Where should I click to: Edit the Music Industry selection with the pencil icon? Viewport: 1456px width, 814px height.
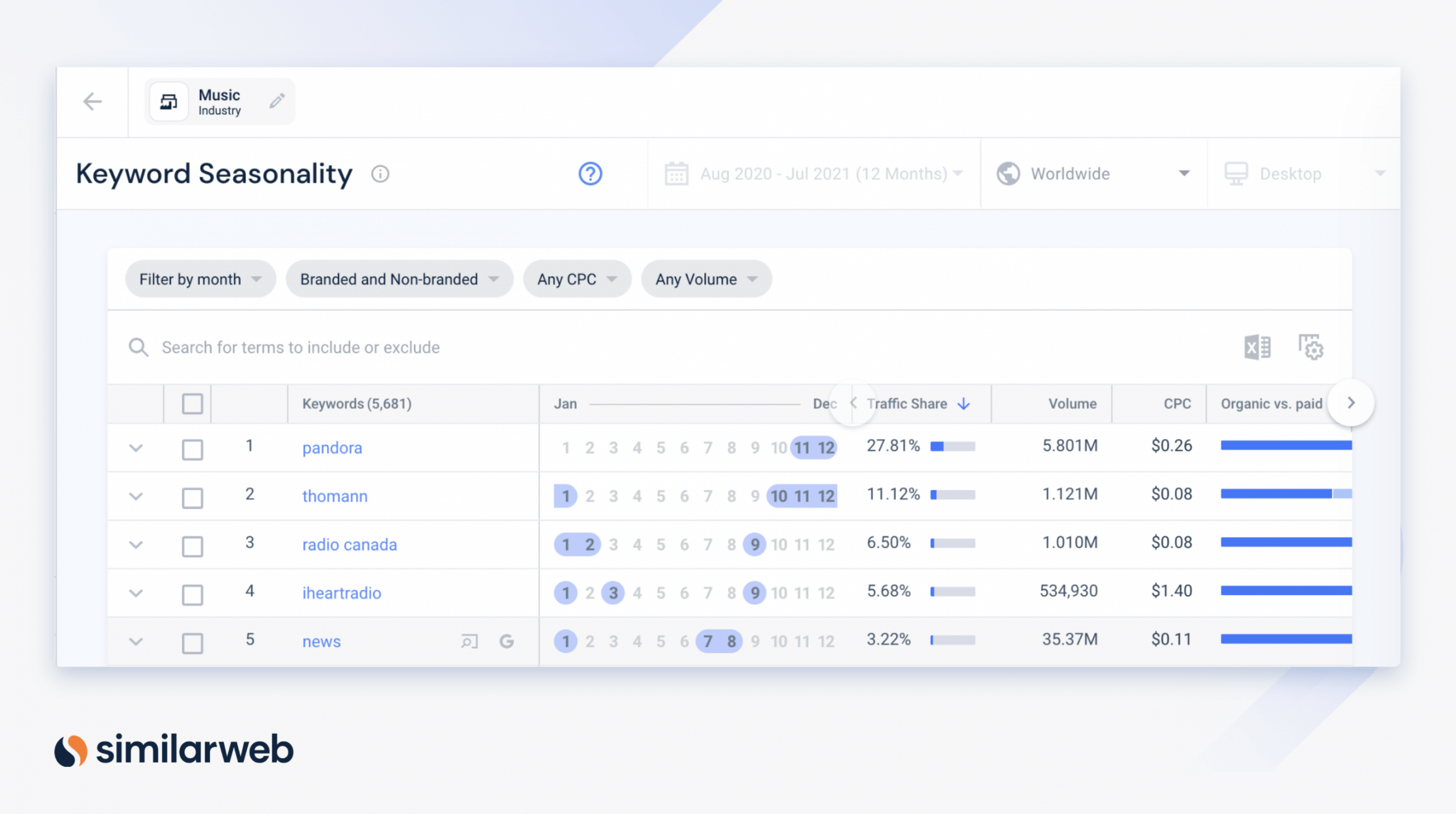coord(277,101)
